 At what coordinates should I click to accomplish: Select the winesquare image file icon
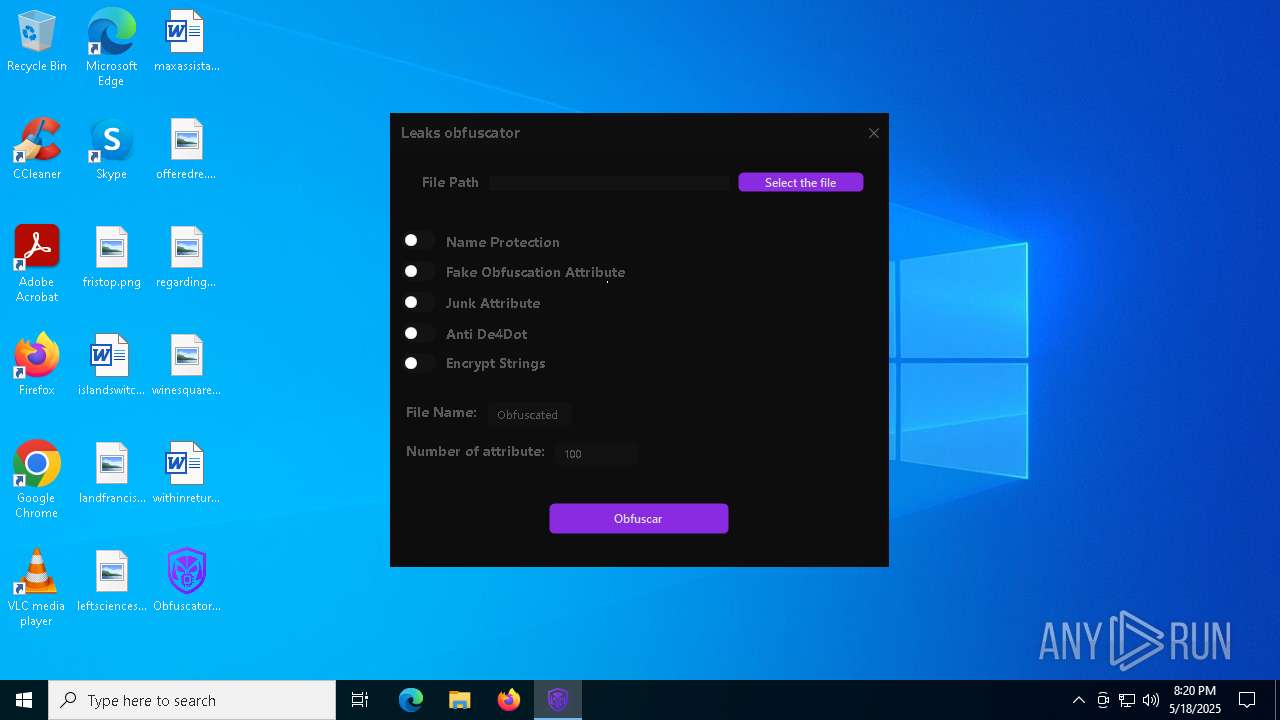click(x=186, y=366)
